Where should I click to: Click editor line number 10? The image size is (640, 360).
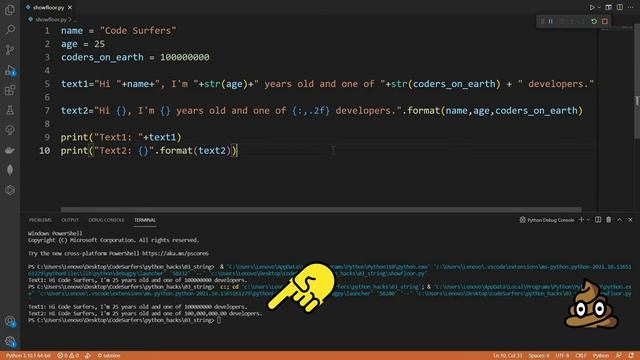[x=44, y=151]
